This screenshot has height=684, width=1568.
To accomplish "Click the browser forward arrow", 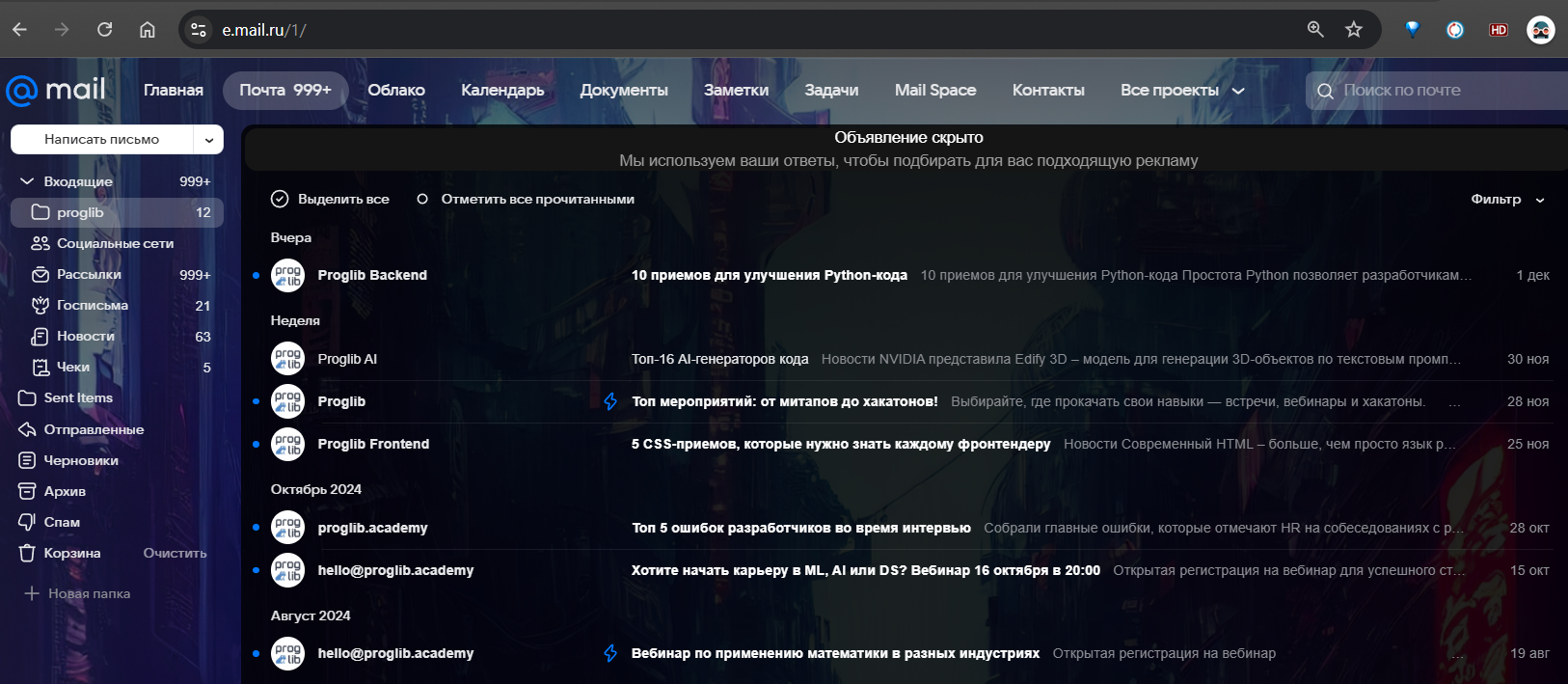I will click(x=62, y=30).
